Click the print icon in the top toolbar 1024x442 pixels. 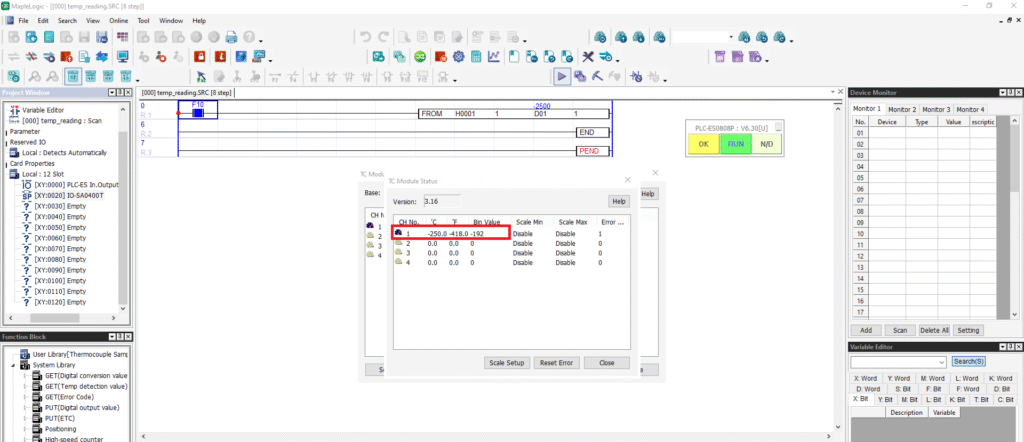[x=231, y=37]
